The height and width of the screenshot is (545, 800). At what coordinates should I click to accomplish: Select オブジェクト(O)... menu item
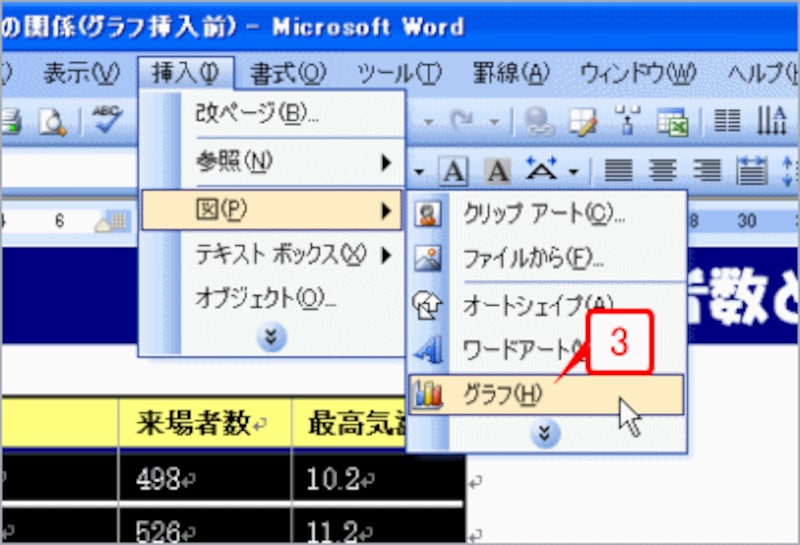click(272, 299)
